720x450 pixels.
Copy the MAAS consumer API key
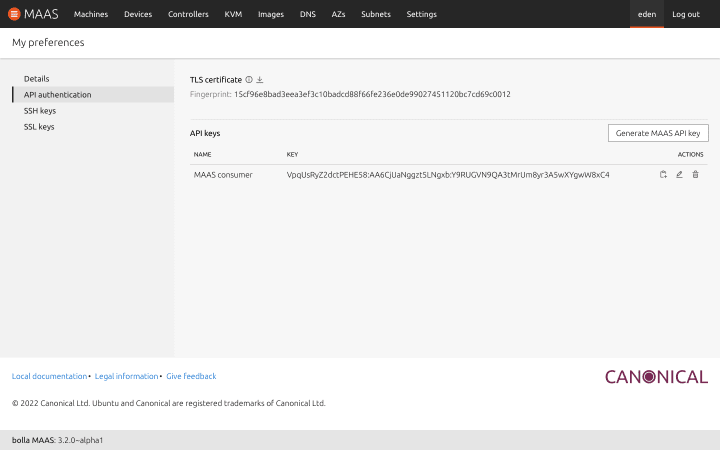pos(663,174)
